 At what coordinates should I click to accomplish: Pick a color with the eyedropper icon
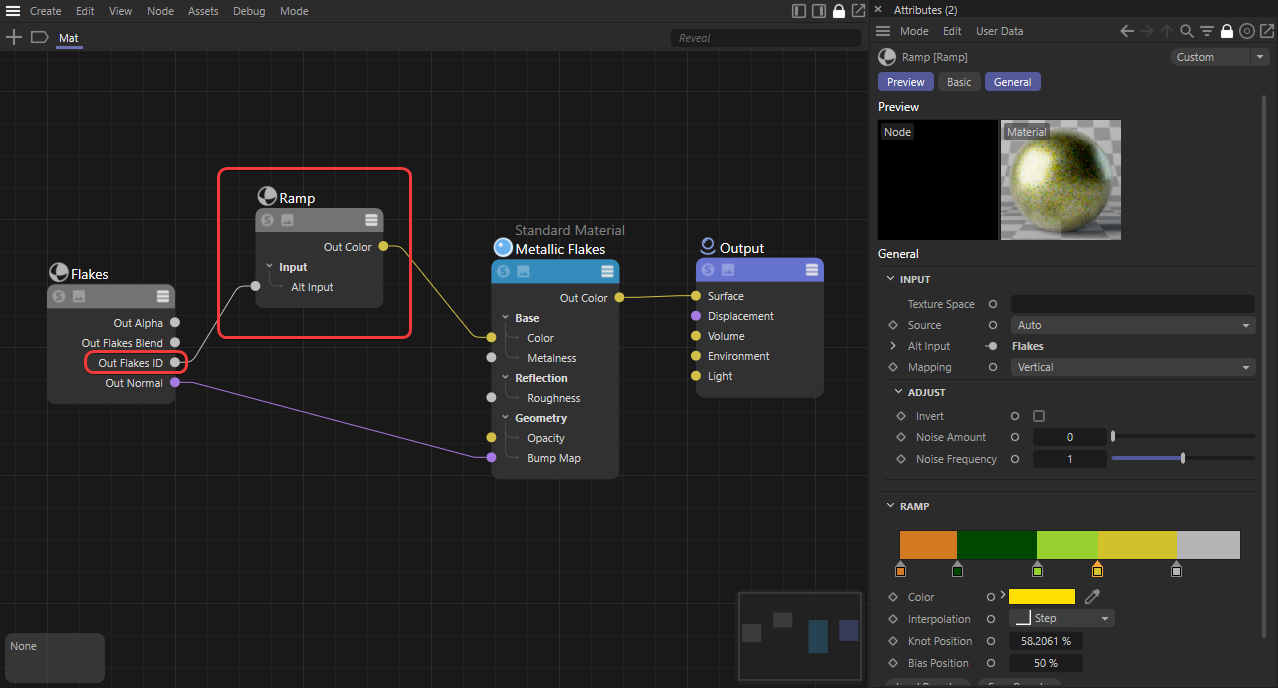1092,597
